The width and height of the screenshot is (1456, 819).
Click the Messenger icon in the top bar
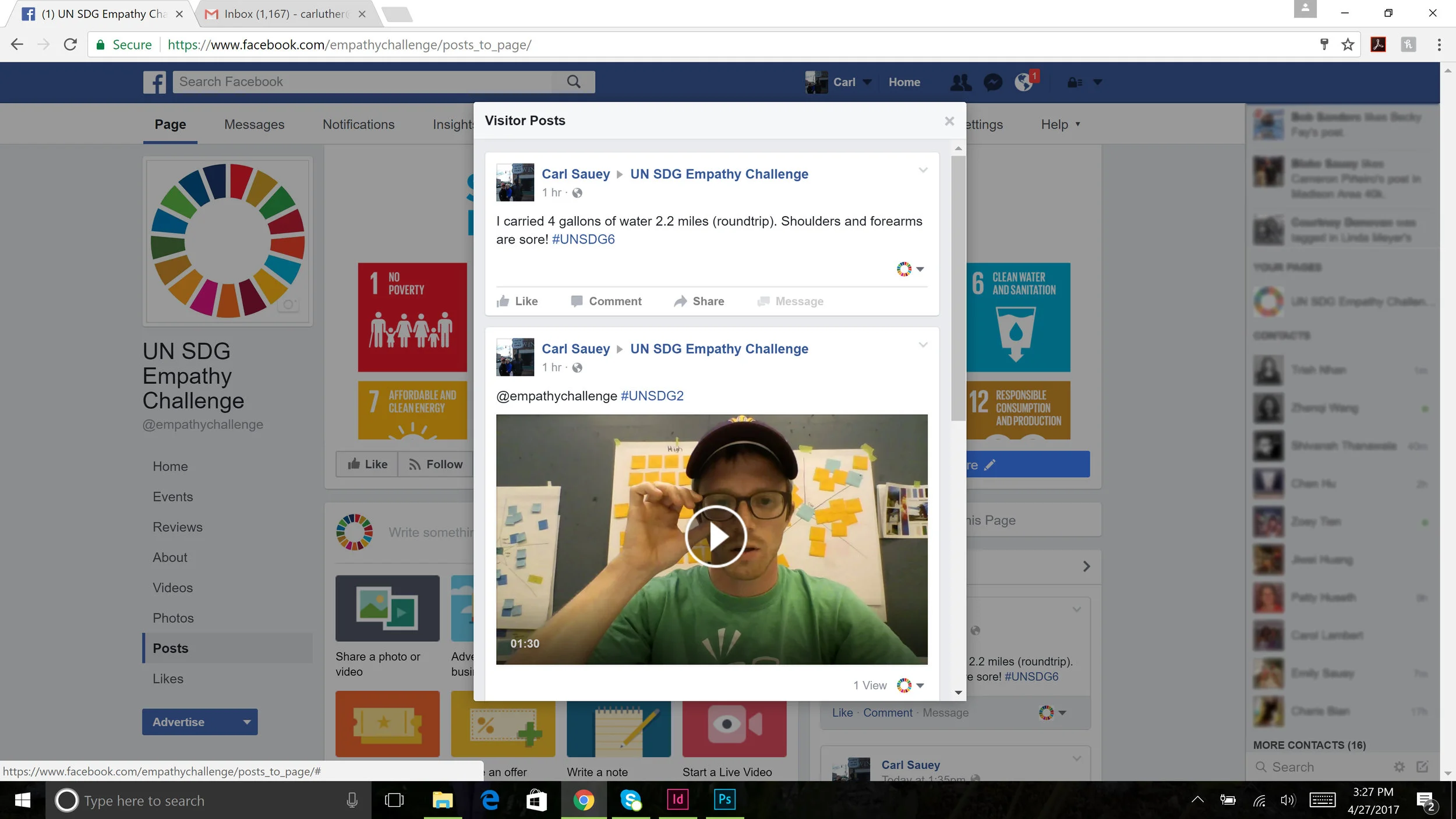point(992,82)
